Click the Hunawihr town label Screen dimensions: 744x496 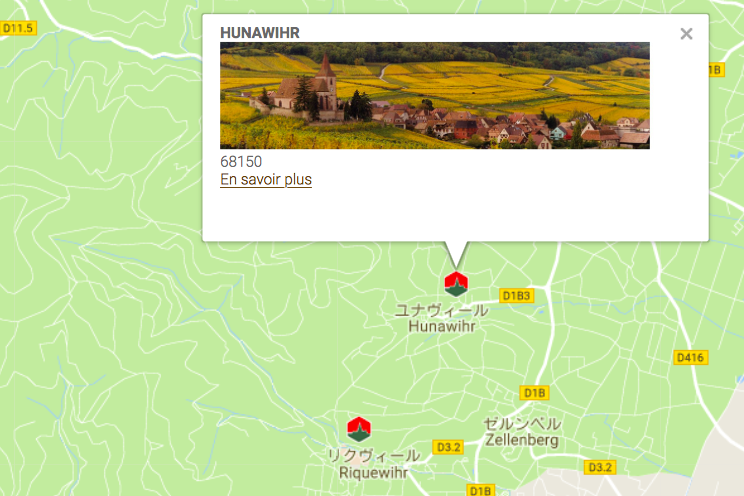(x=442, y=327)
